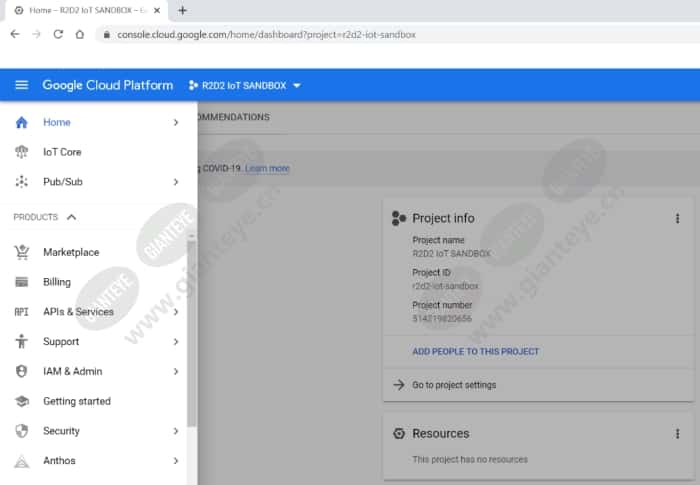The image size is (700, 485).
Task: Click the Security shield icon
Action: point(21,431)
